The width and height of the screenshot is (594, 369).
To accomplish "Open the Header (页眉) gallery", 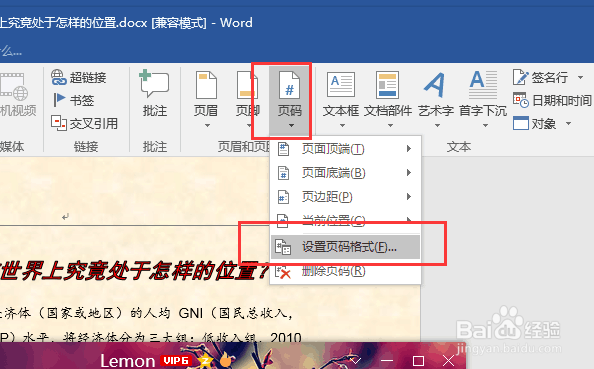I will click(206, 99).
